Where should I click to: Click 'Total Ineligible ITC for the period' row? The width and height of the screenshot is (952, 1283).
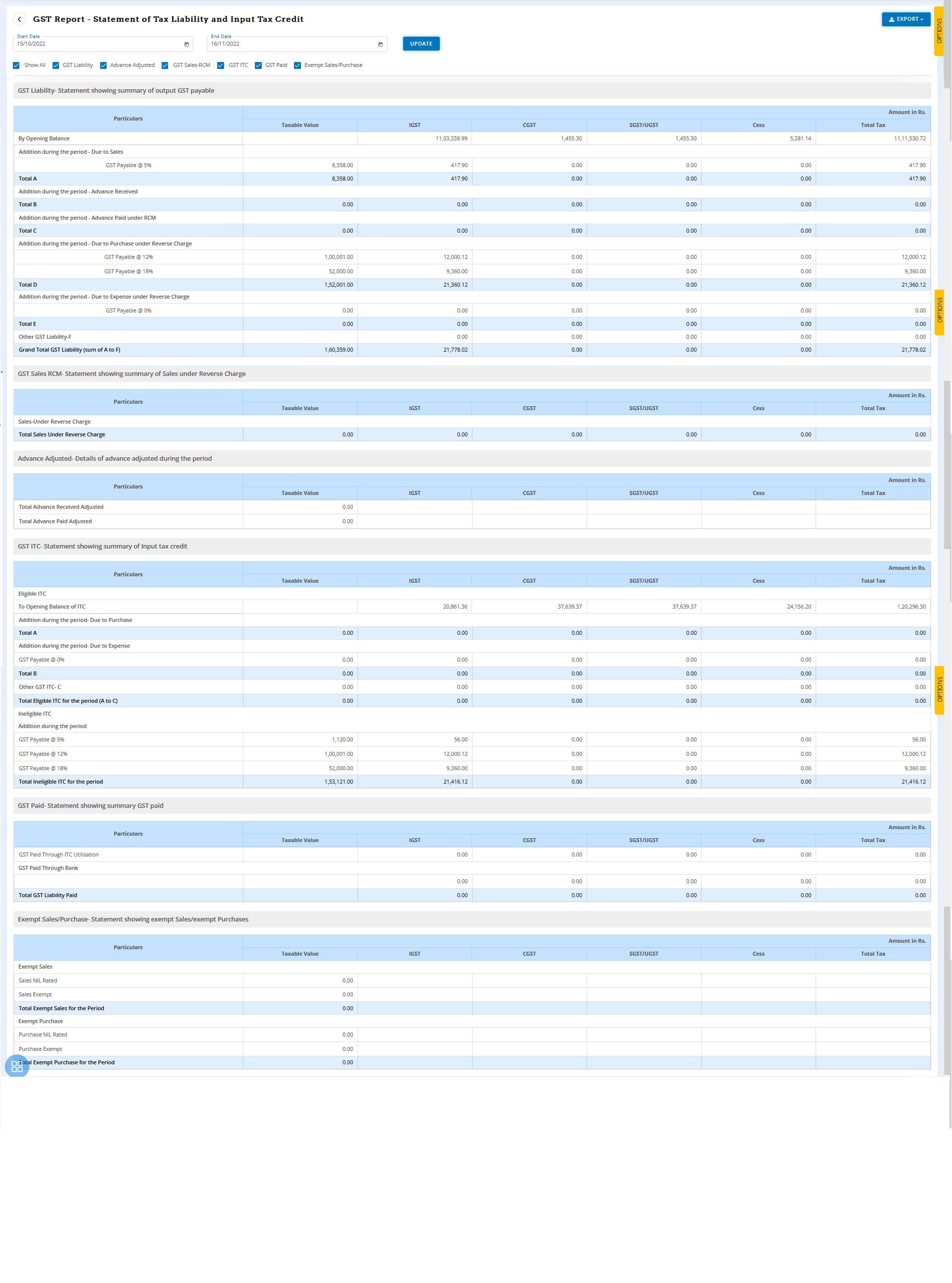(x=472, y=782)
